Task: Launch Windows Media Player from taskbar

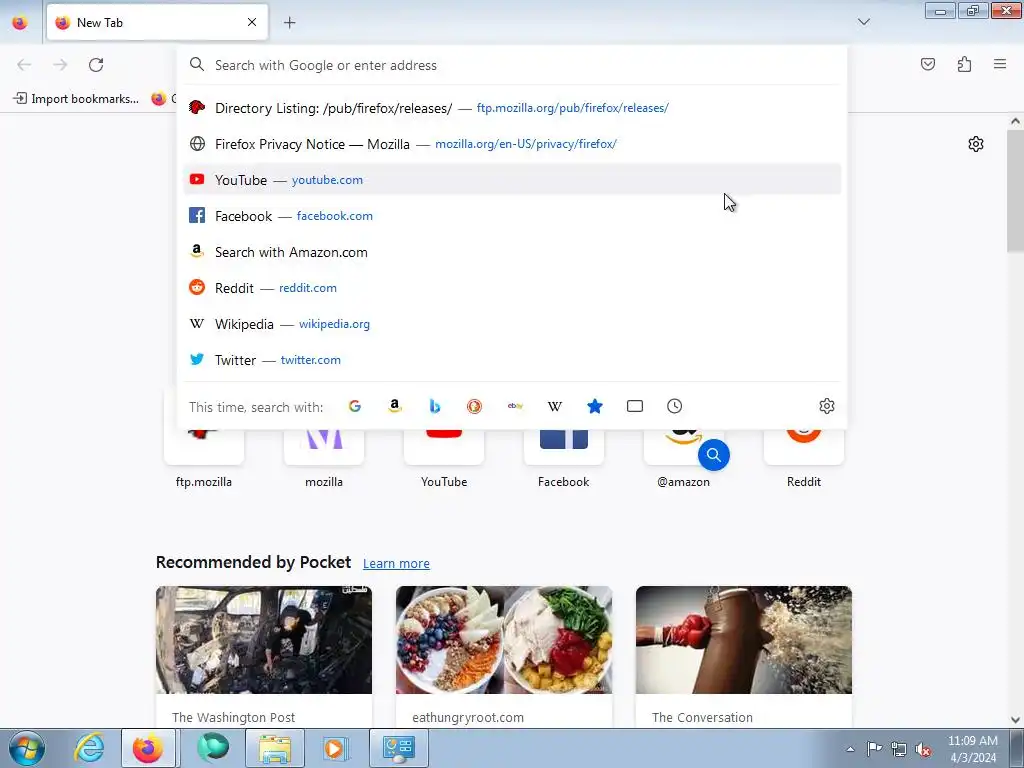Action: click(336, 748)
